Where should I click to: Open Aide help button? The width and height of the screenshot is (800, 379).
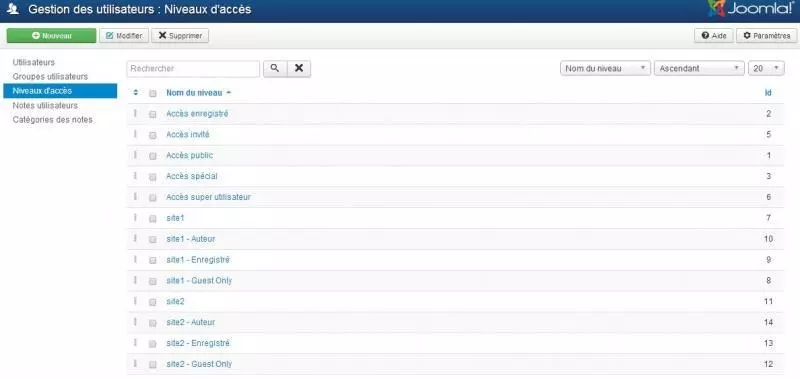tap(714, 36)
